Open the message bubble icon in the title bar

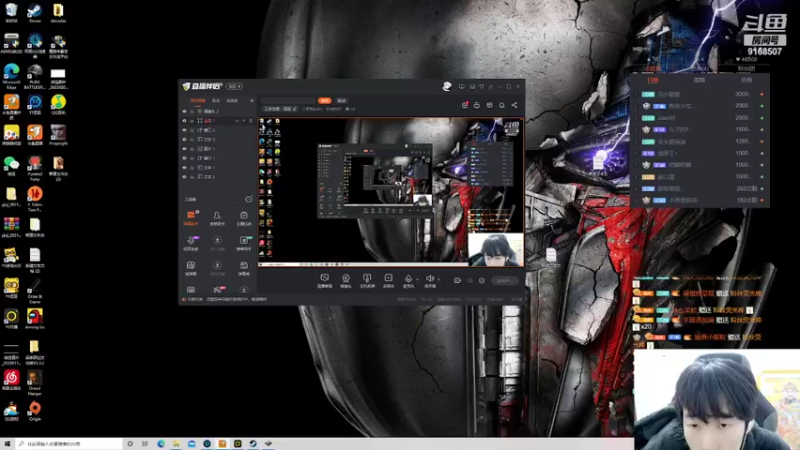tap(462, 87)
